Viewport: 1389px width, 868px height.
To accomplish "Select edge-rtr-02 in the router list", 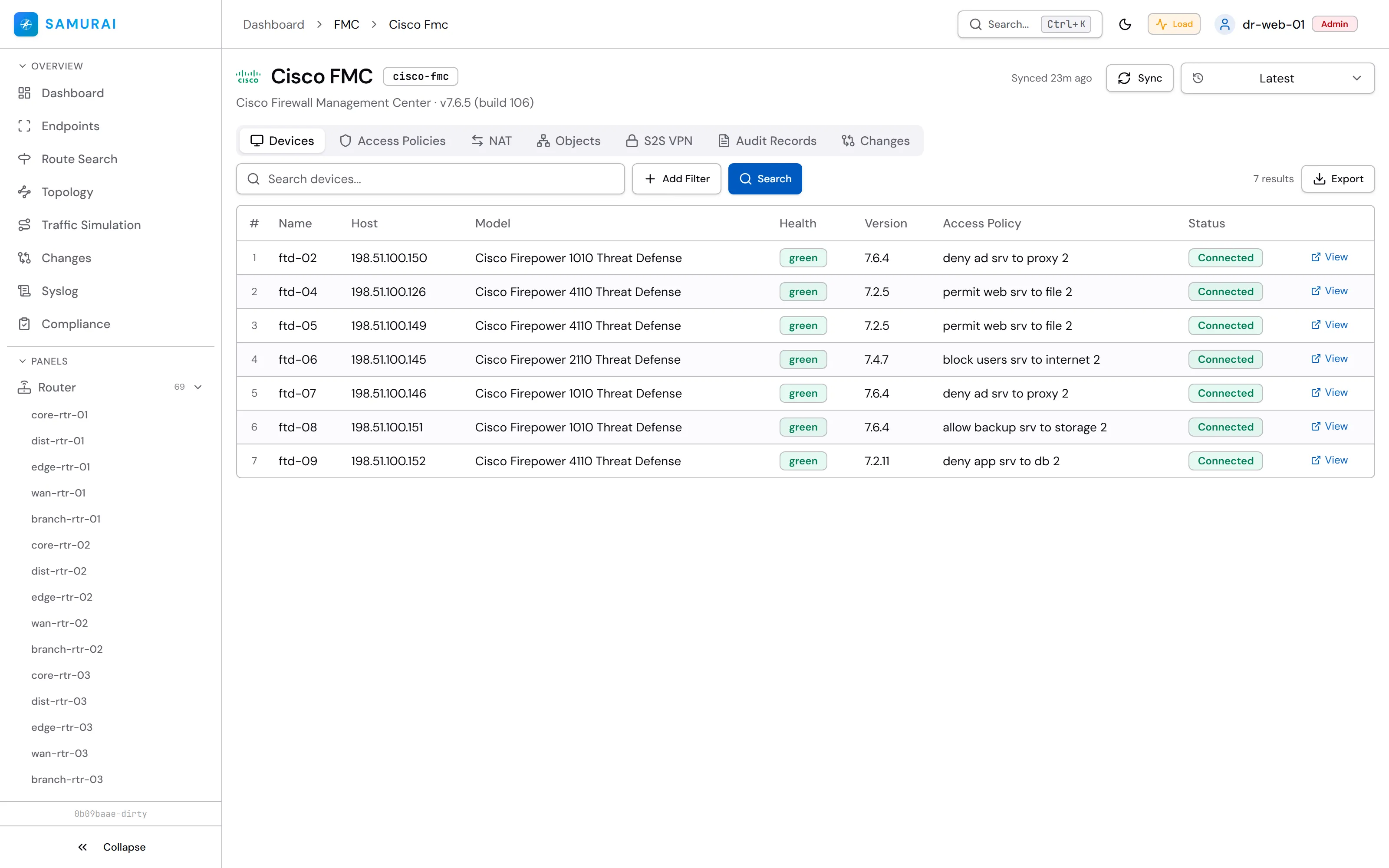I will click(x=62, y=597).
